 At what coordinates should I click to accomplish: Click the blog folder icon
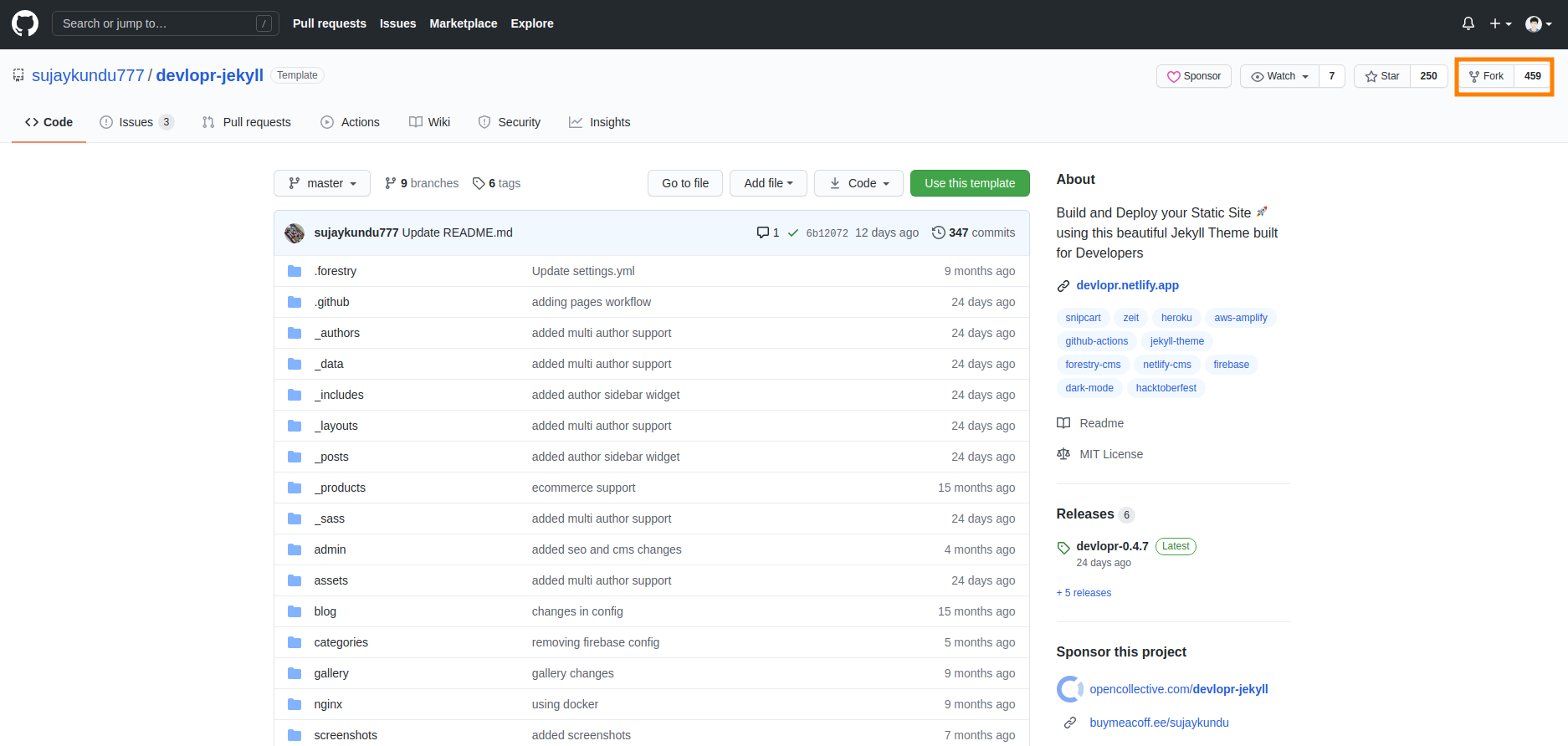click(295, 611)
